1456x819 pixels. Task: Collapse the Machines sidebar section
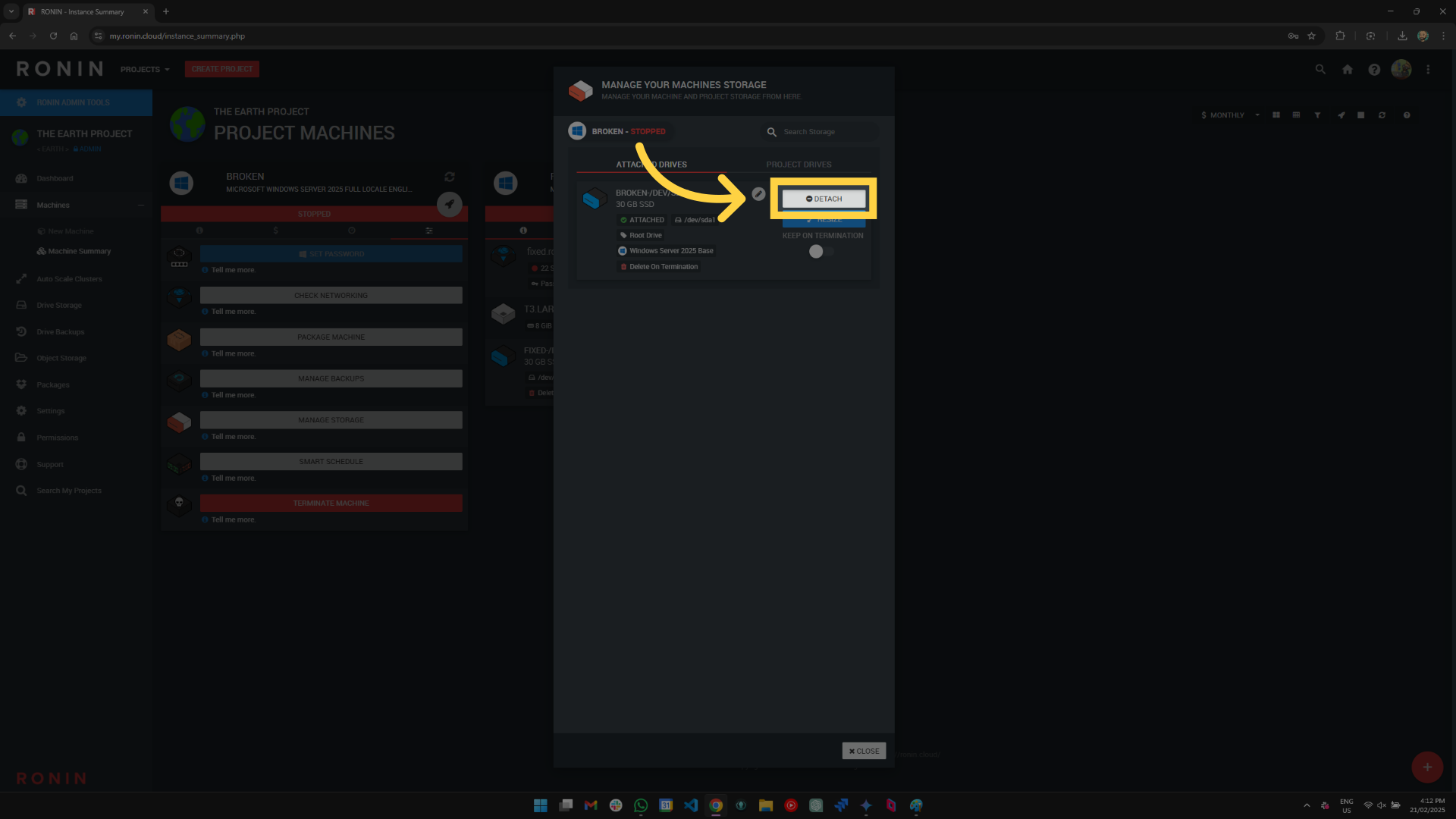140,205
